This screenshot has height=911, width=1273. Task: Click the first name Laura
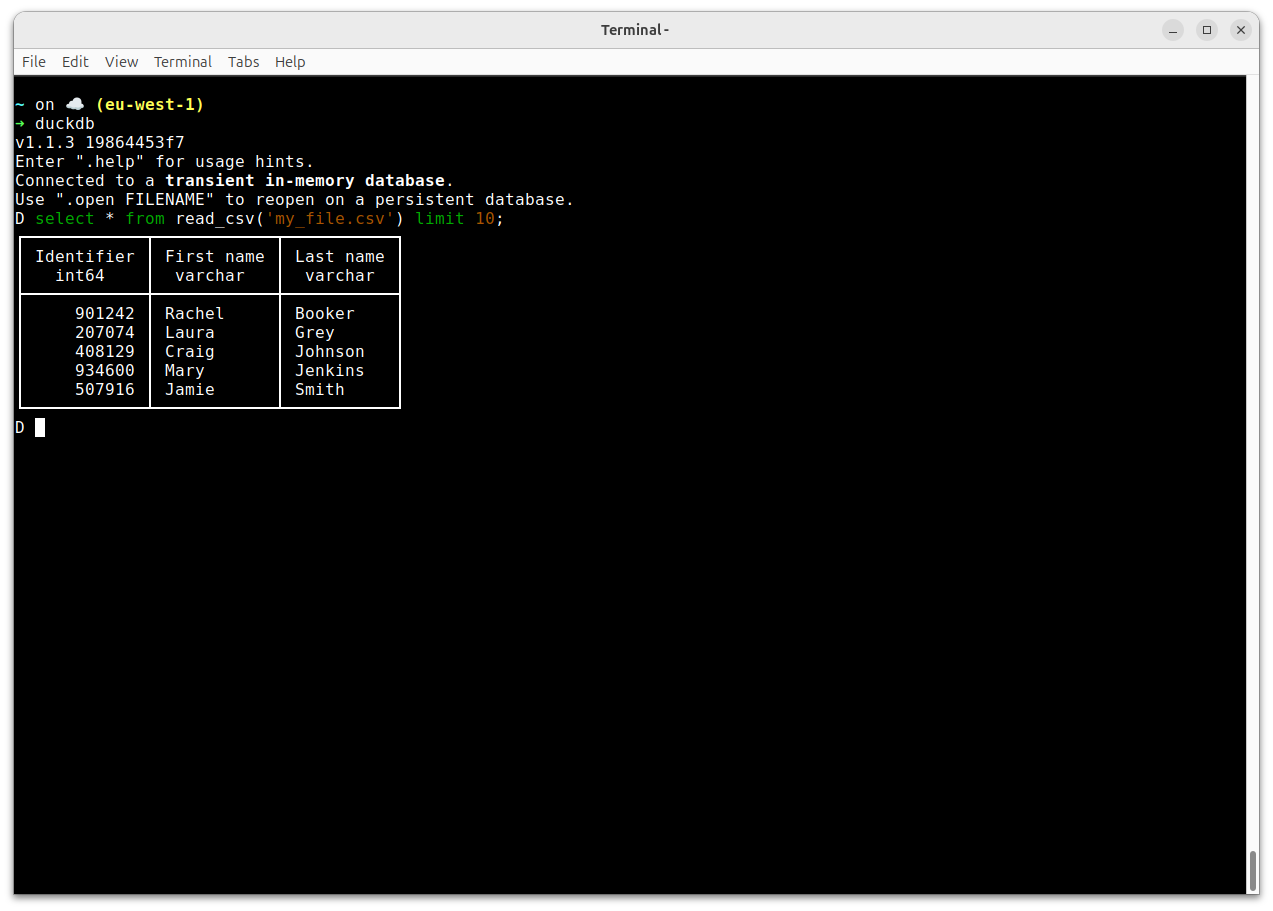click(190, 332)
